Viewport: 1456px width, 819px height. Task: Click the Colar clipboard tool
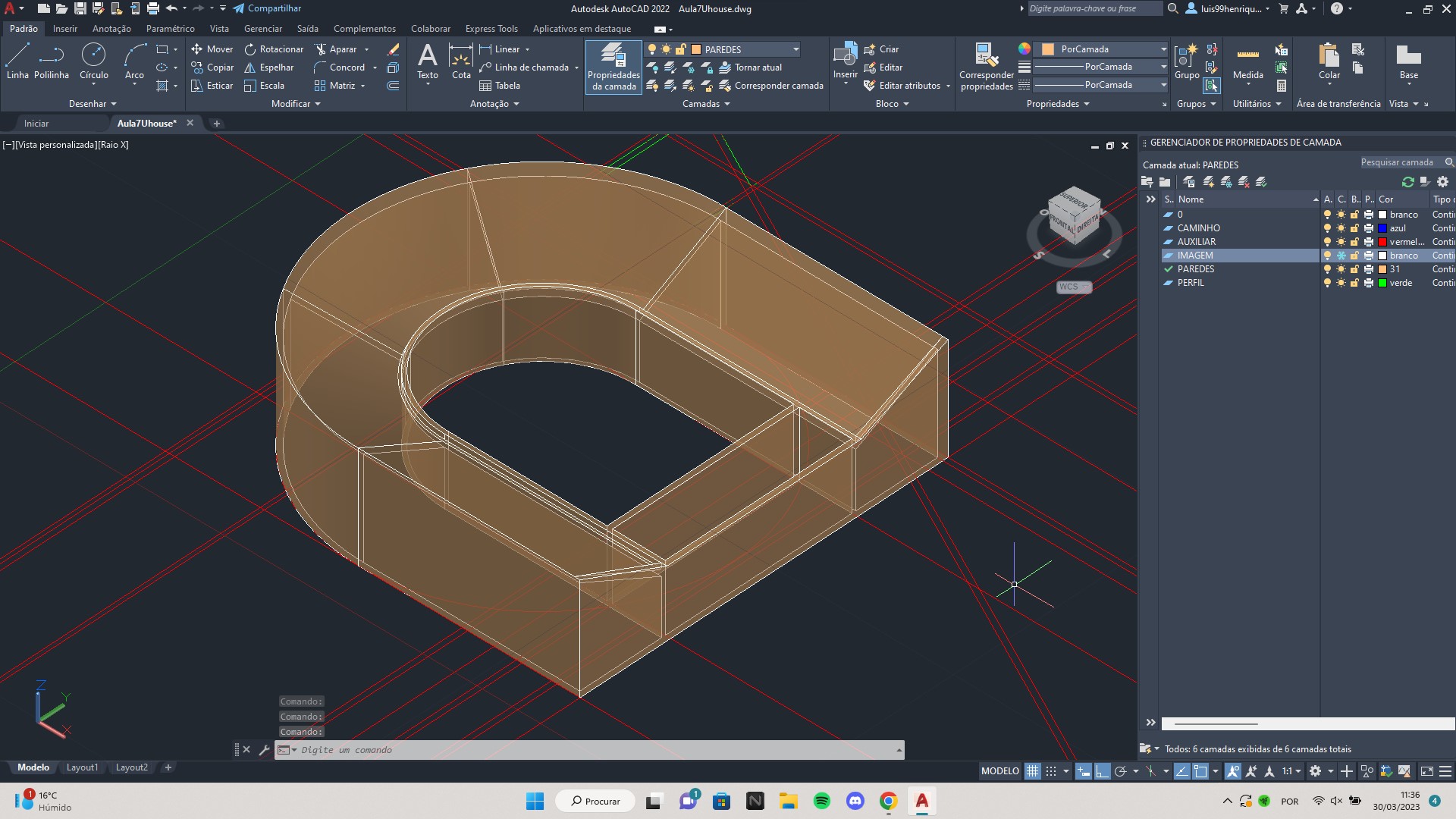coord(1329,62)
